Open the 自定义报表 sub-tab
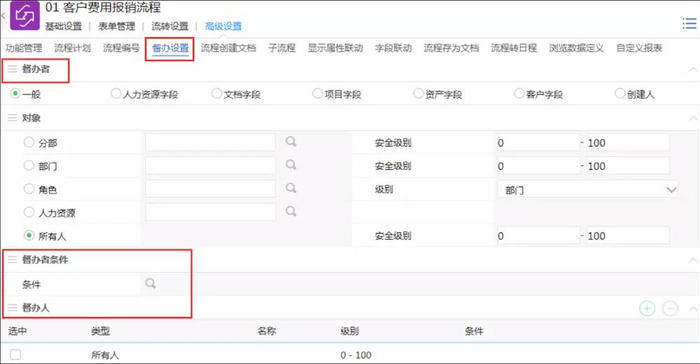Viewport: 700px width, 364px height. pyautogui.click(x=639, y=48)
